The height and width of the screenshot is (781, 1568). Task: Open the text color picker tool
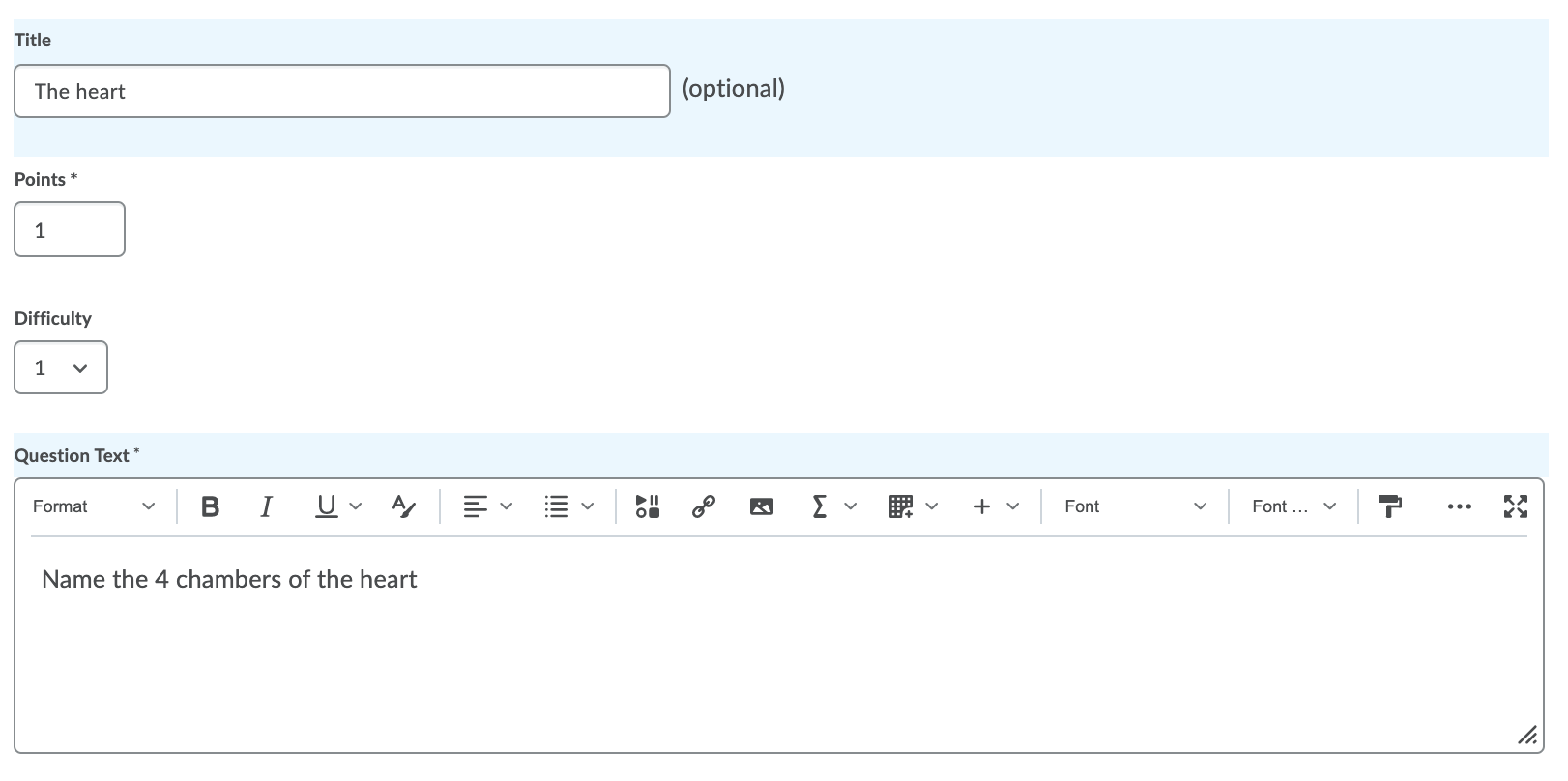[x=403, y=506]
